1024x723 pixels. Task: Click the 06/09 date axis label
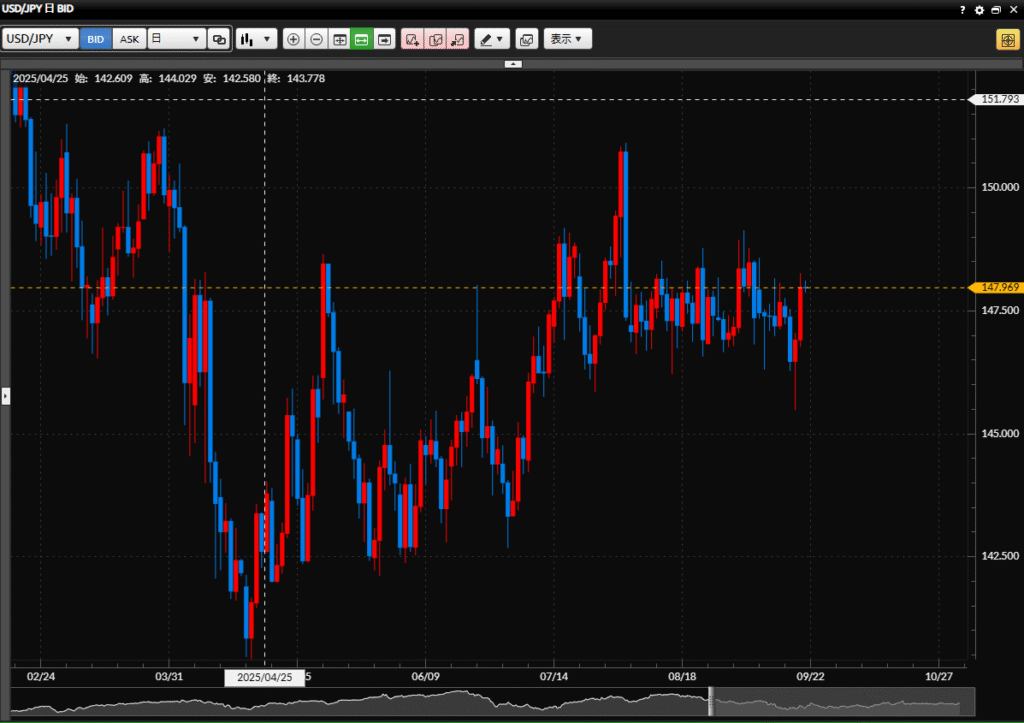coord(425,677)
